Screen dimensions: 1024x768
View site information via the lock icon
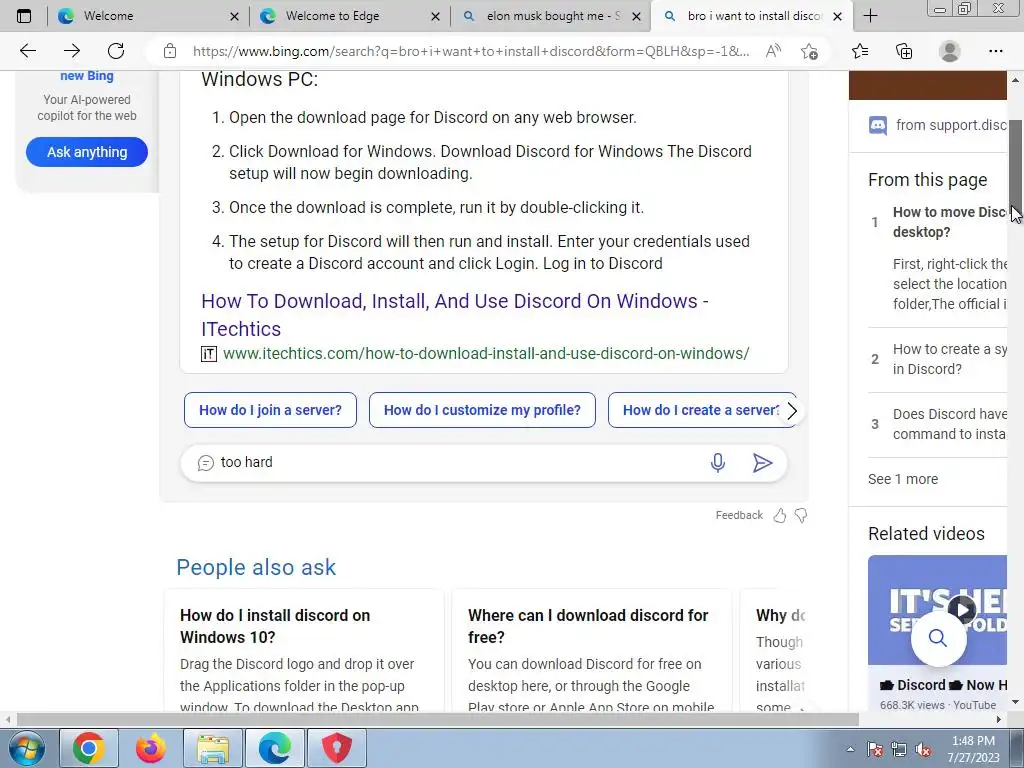[170, 51]
